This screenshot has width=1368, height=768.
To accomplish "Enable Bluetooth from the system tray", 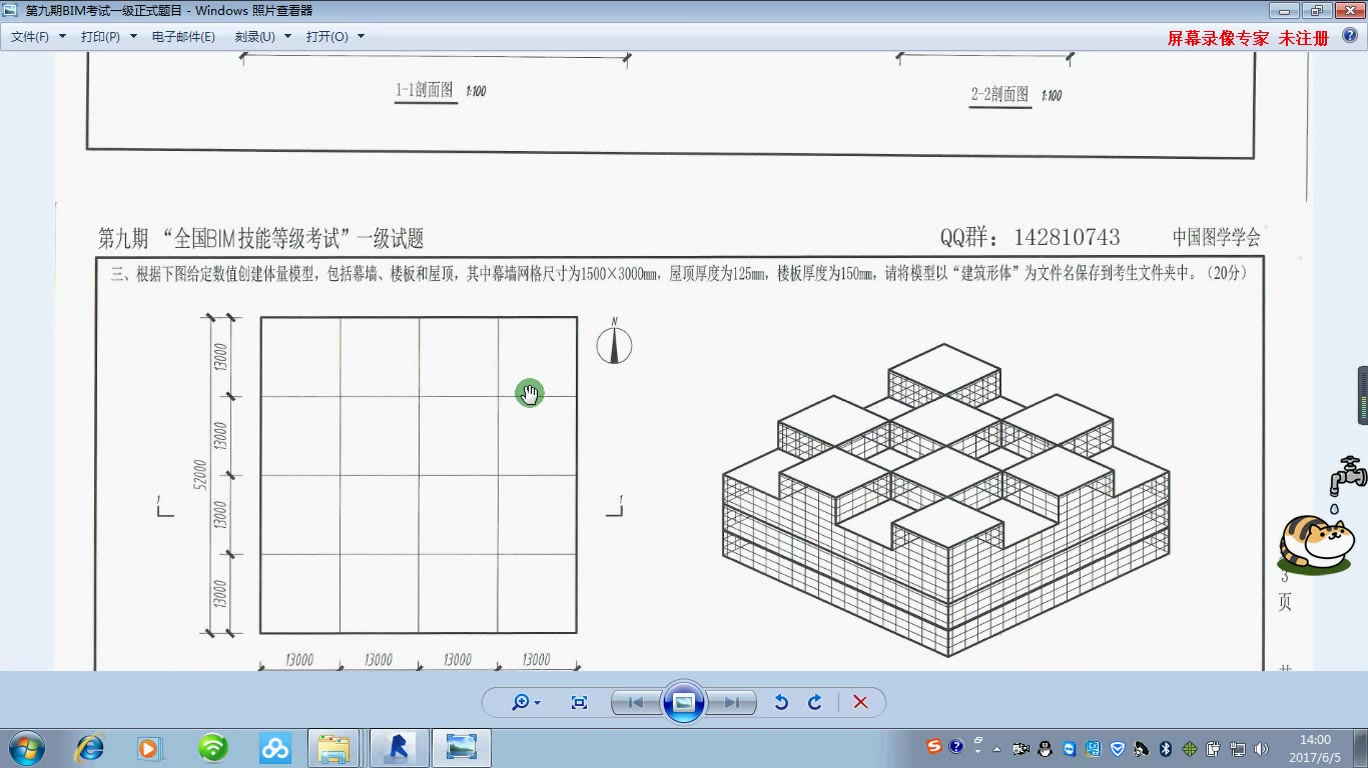I will click(1164, 750).
